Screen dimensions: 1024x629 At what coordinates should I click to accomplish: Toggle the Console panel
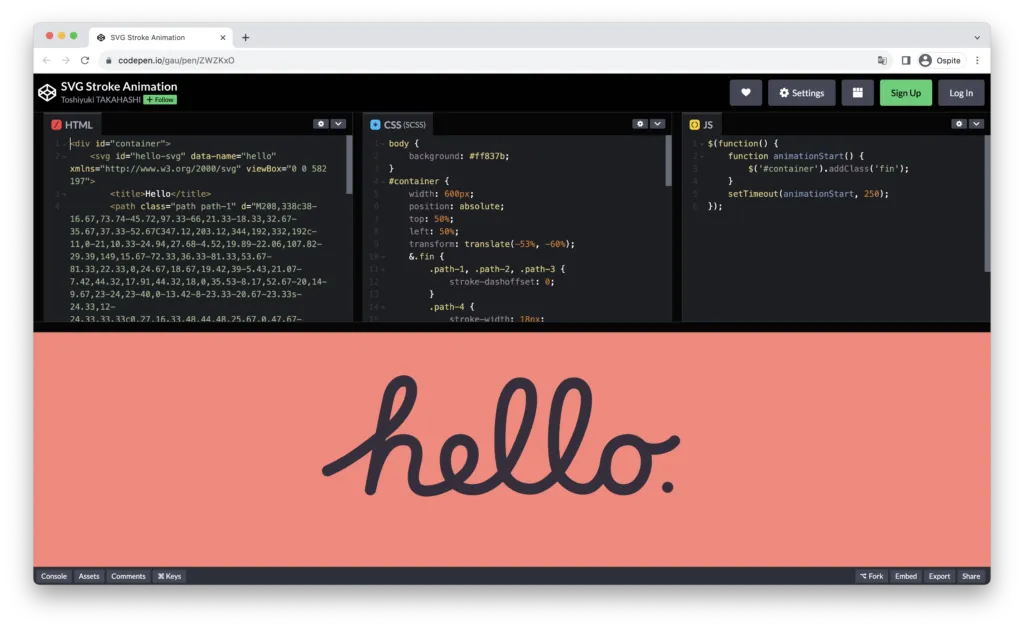click(x=53, y=576)
